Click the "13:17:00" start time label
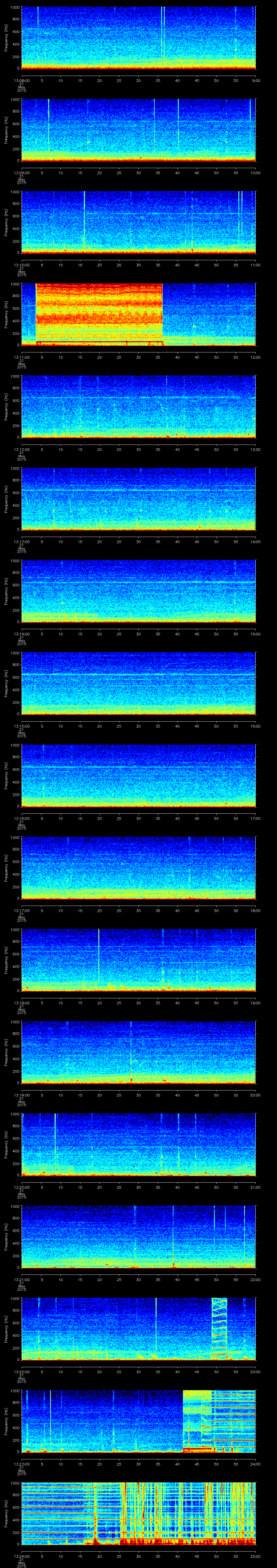Screen dimensions: 277x1568 click(x=21, y=910)
